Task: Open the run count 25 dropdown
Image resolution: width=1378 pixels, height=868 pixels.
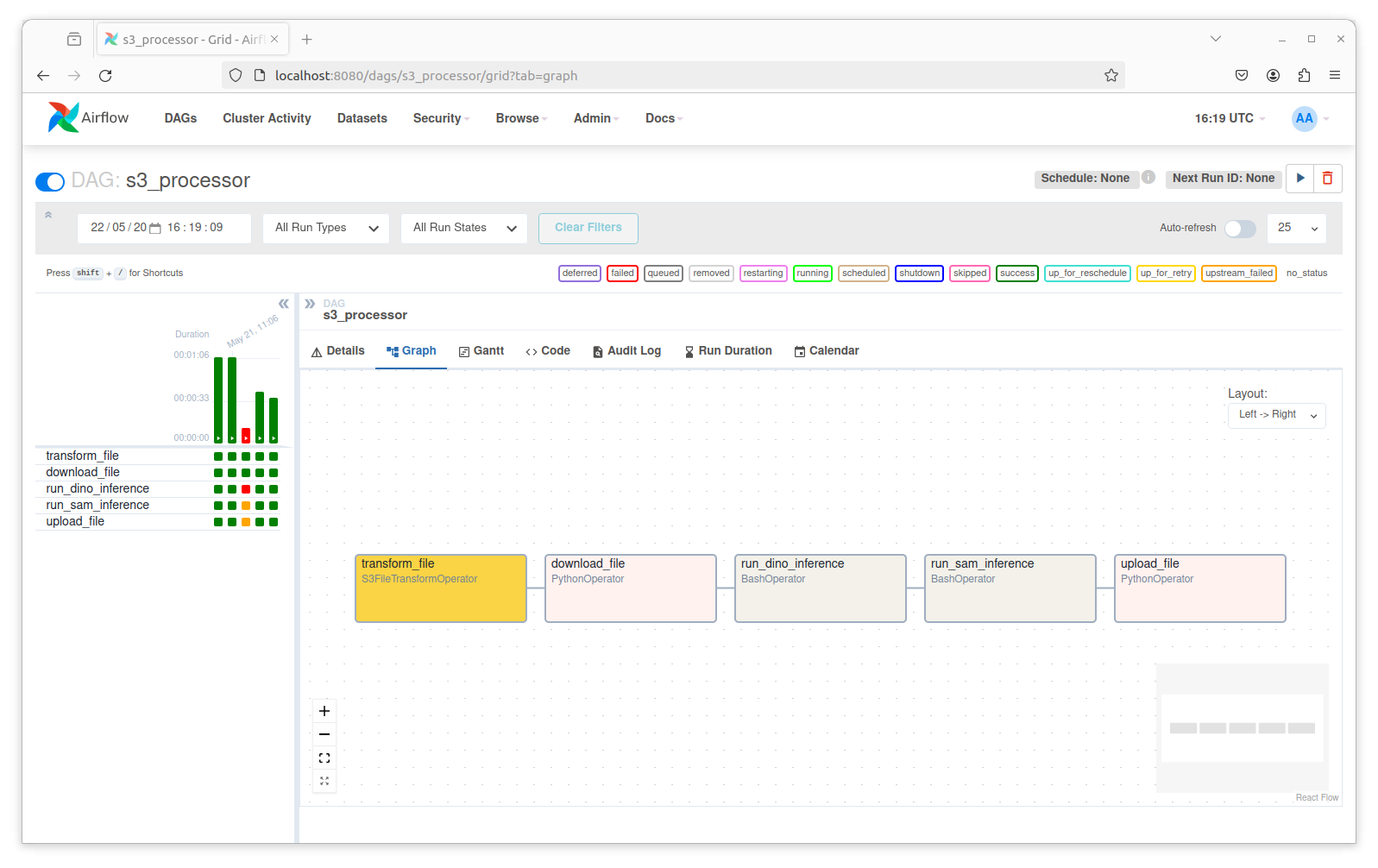Action: (1297, 229)
